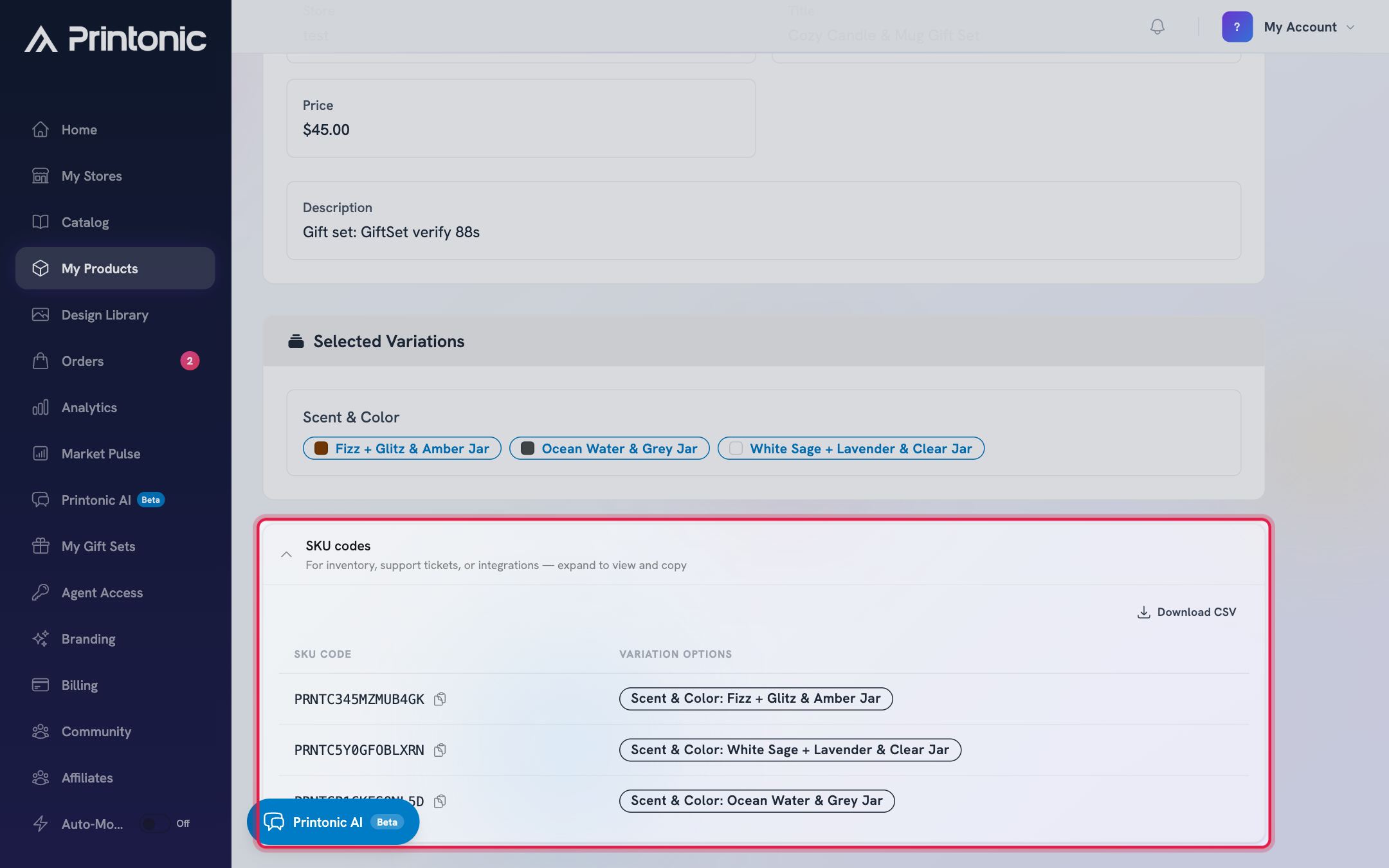
Task: Click the account avatar question mark
Action: tap(1237, 26)
